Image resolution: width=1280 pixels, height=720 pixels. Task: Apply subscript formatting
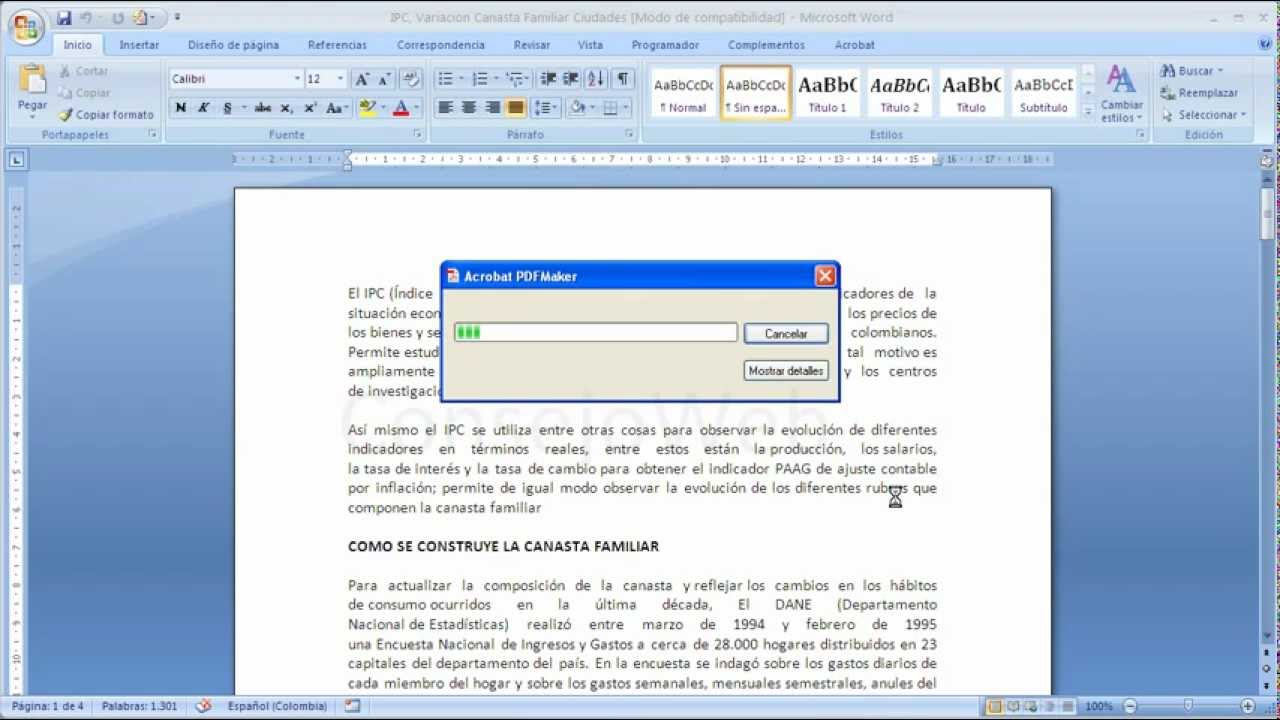click(x=287, y=108)
